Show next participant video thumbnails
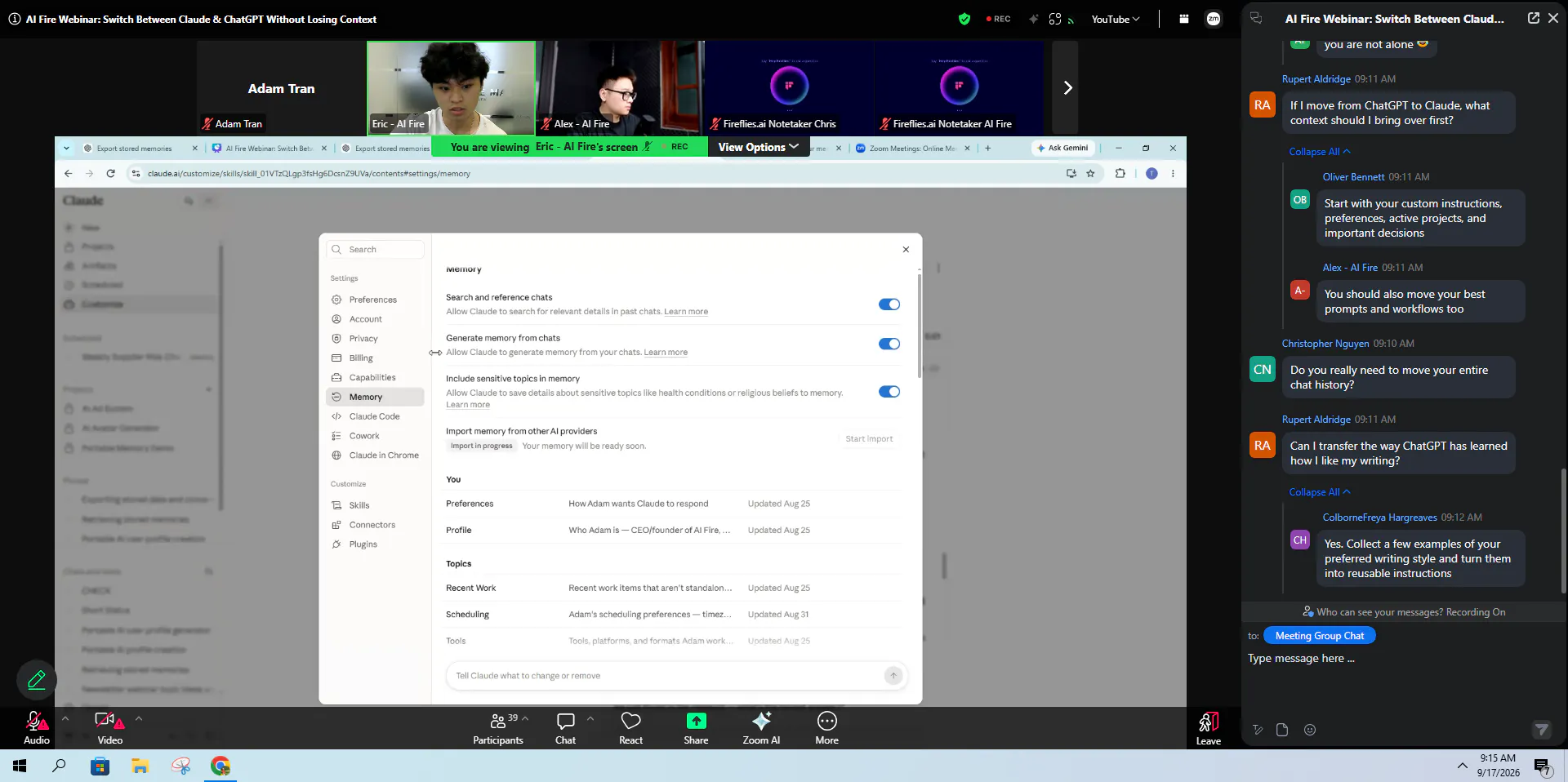The image size is (1568, 782). tap(1067, 87)
